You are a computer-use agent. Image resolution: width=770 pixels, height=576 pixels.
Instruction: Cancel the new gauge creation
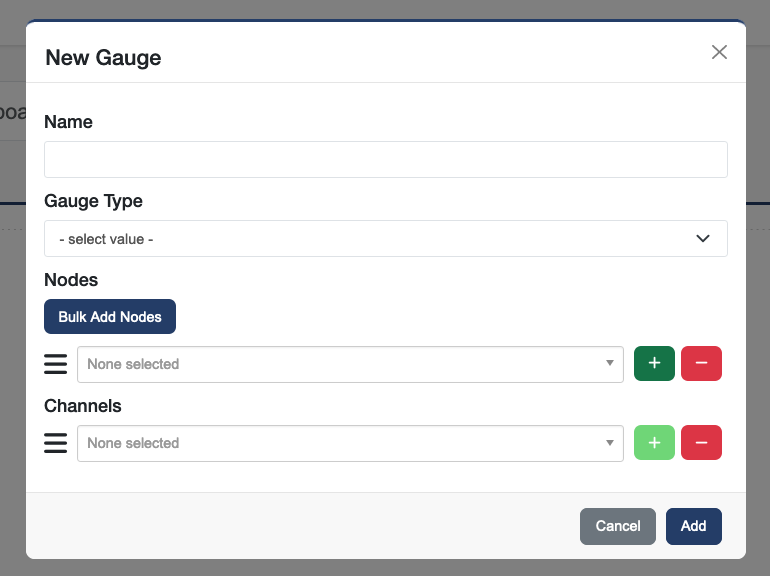click(617, 526)
